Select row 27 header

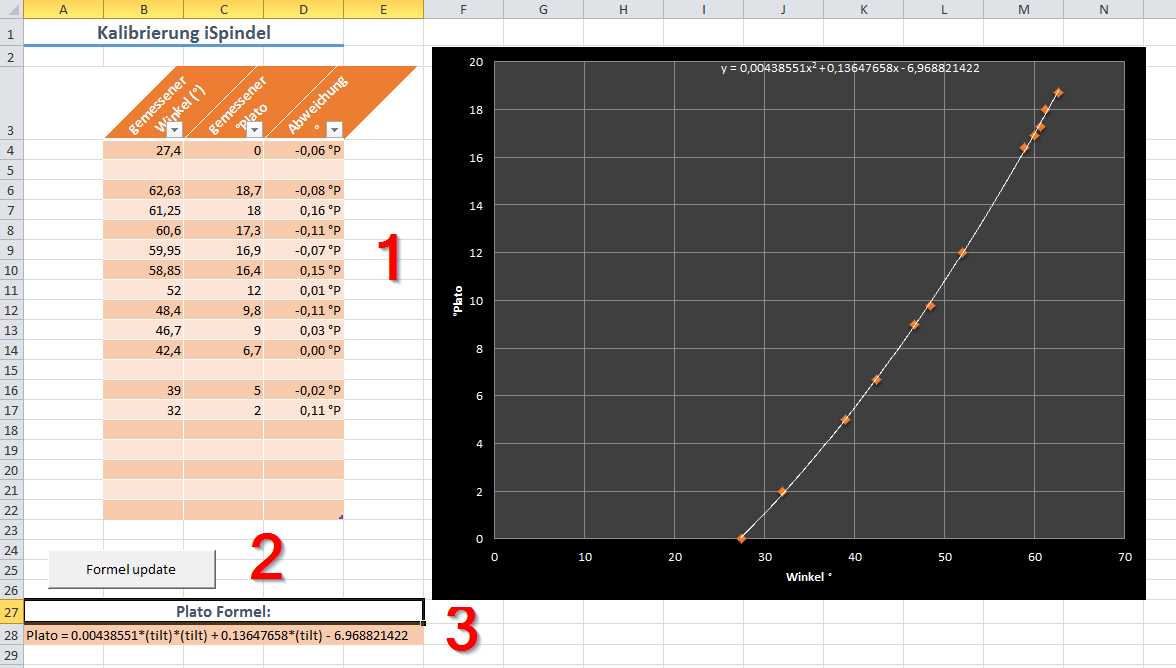11,612
